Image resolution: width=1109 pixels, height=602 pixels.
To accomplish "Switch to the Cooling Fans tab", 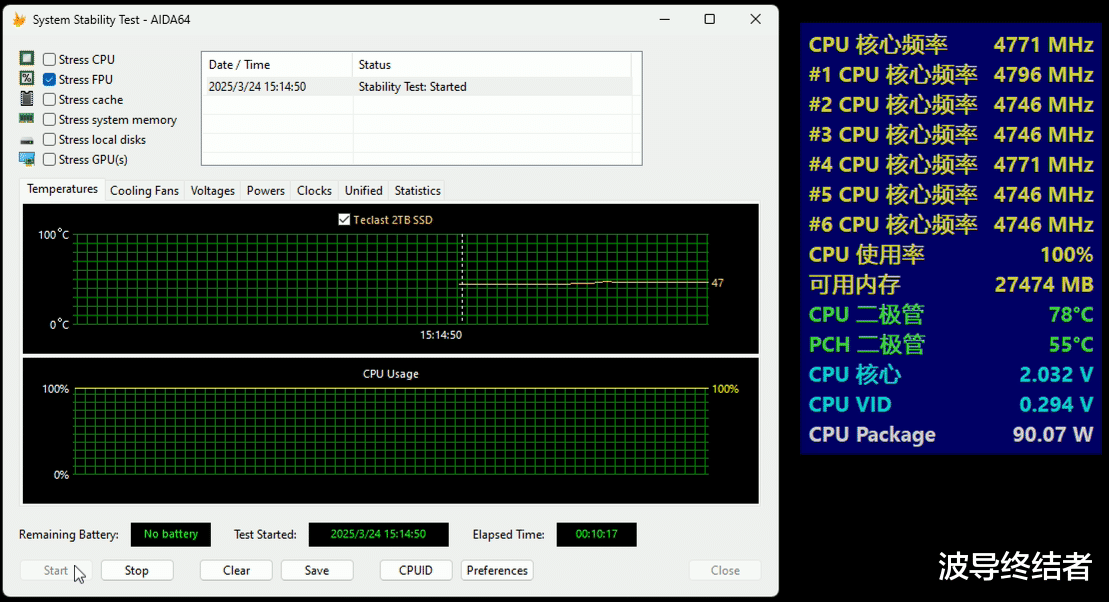I will click(144, 190).
